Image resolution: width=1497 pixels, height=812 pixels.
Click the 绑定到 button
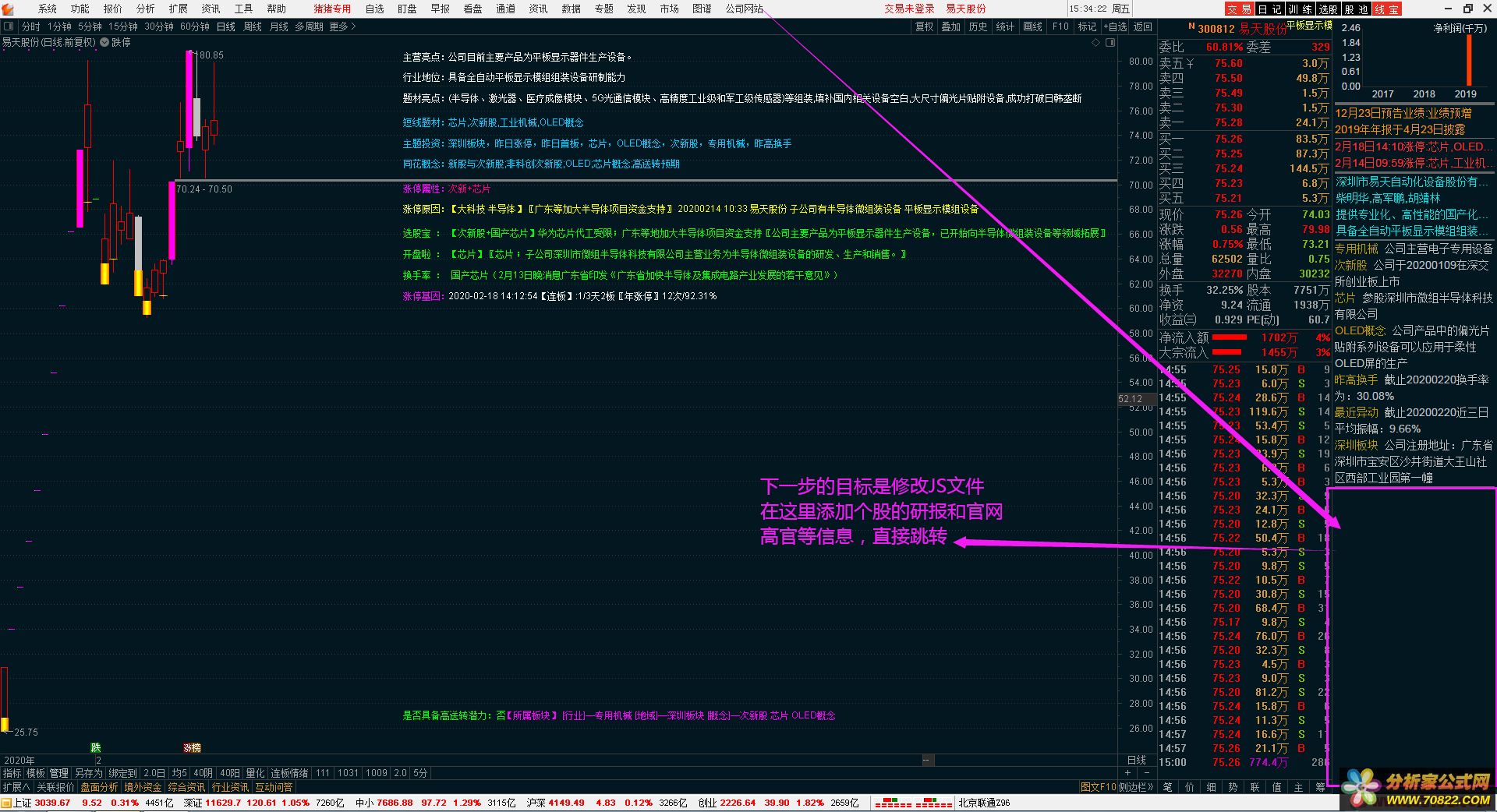[122, 773]
